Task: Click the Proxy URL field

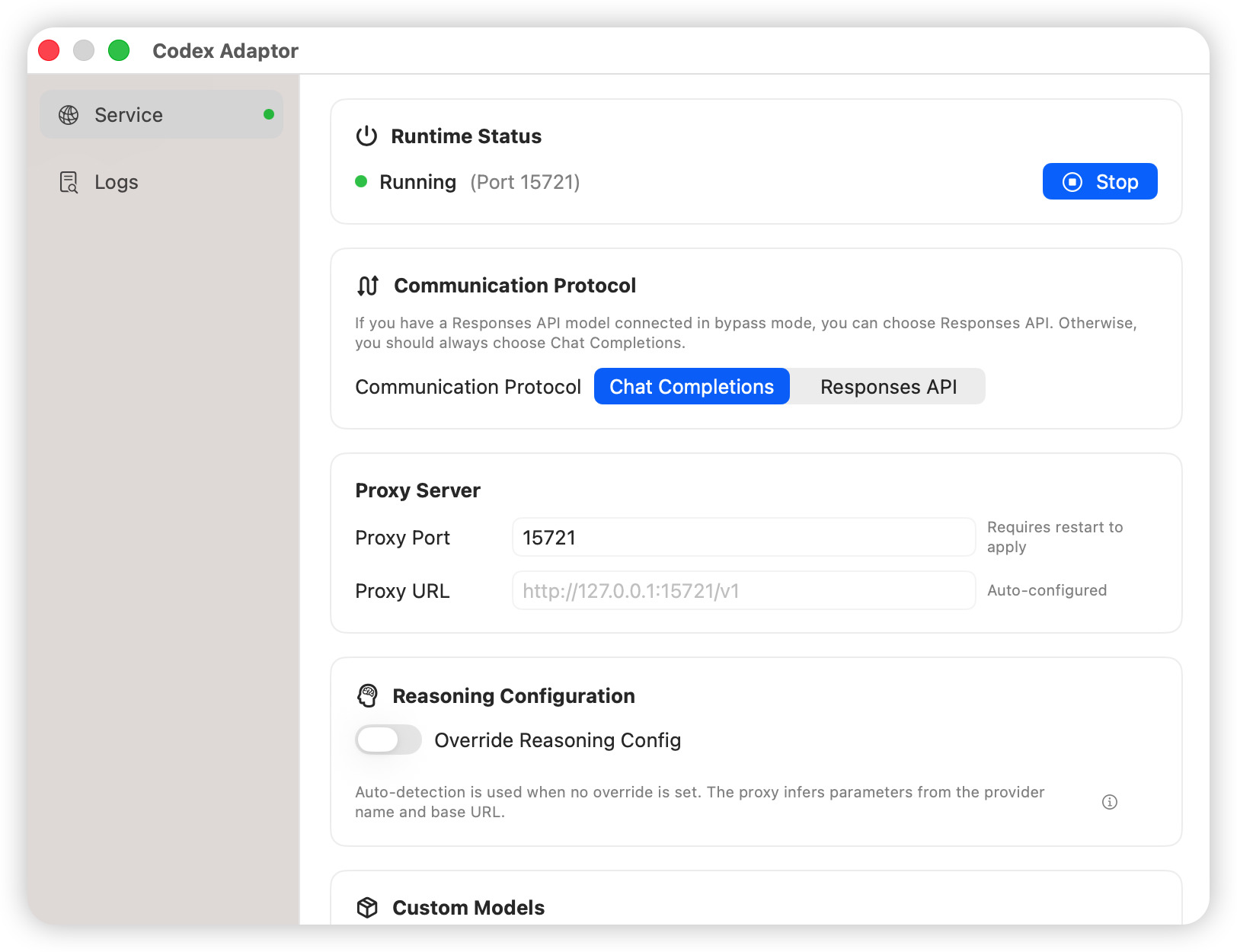Action: [x=743, y=590]
